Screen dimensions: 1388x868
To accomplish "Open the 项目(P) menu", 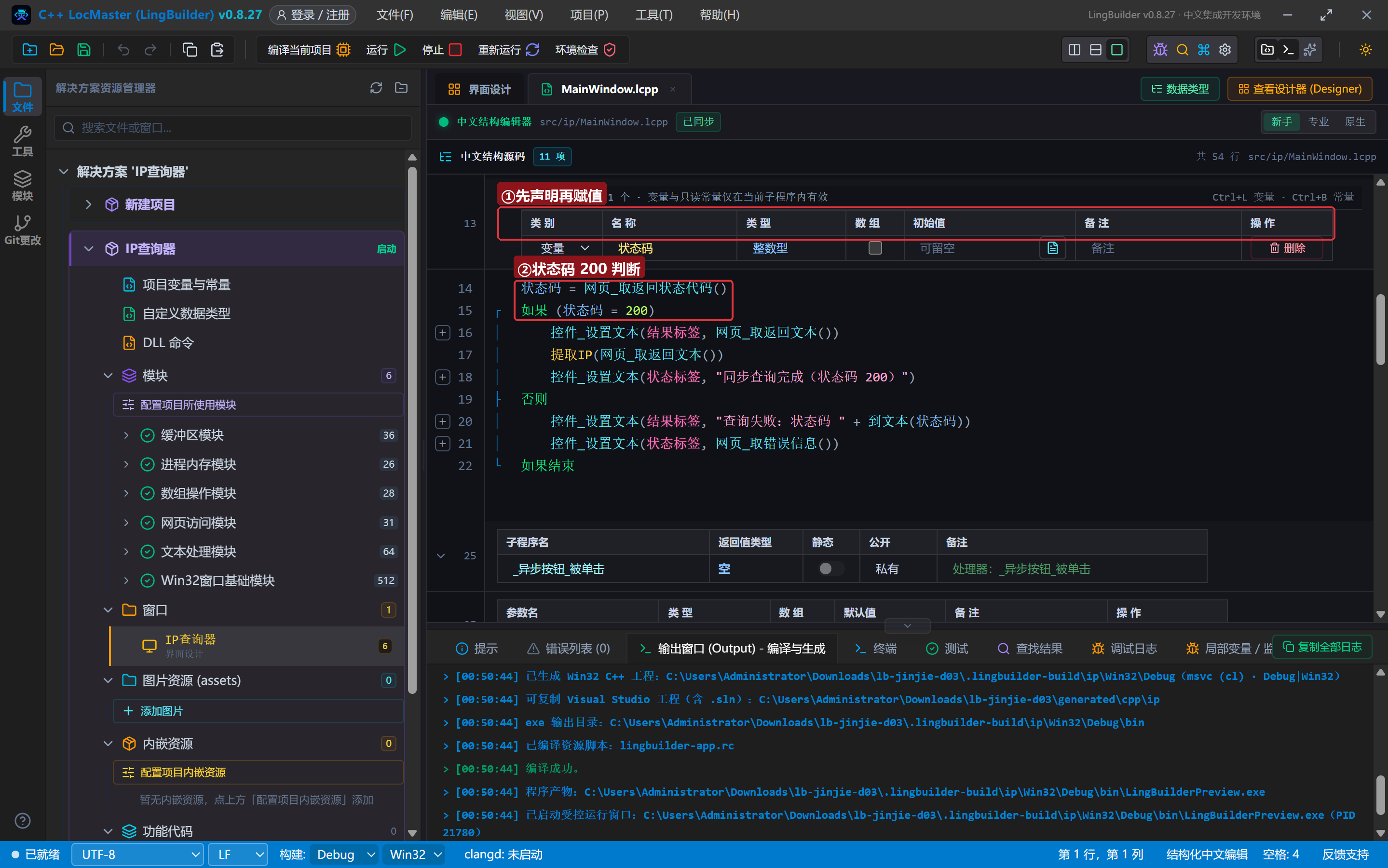I will coord(589,15).
